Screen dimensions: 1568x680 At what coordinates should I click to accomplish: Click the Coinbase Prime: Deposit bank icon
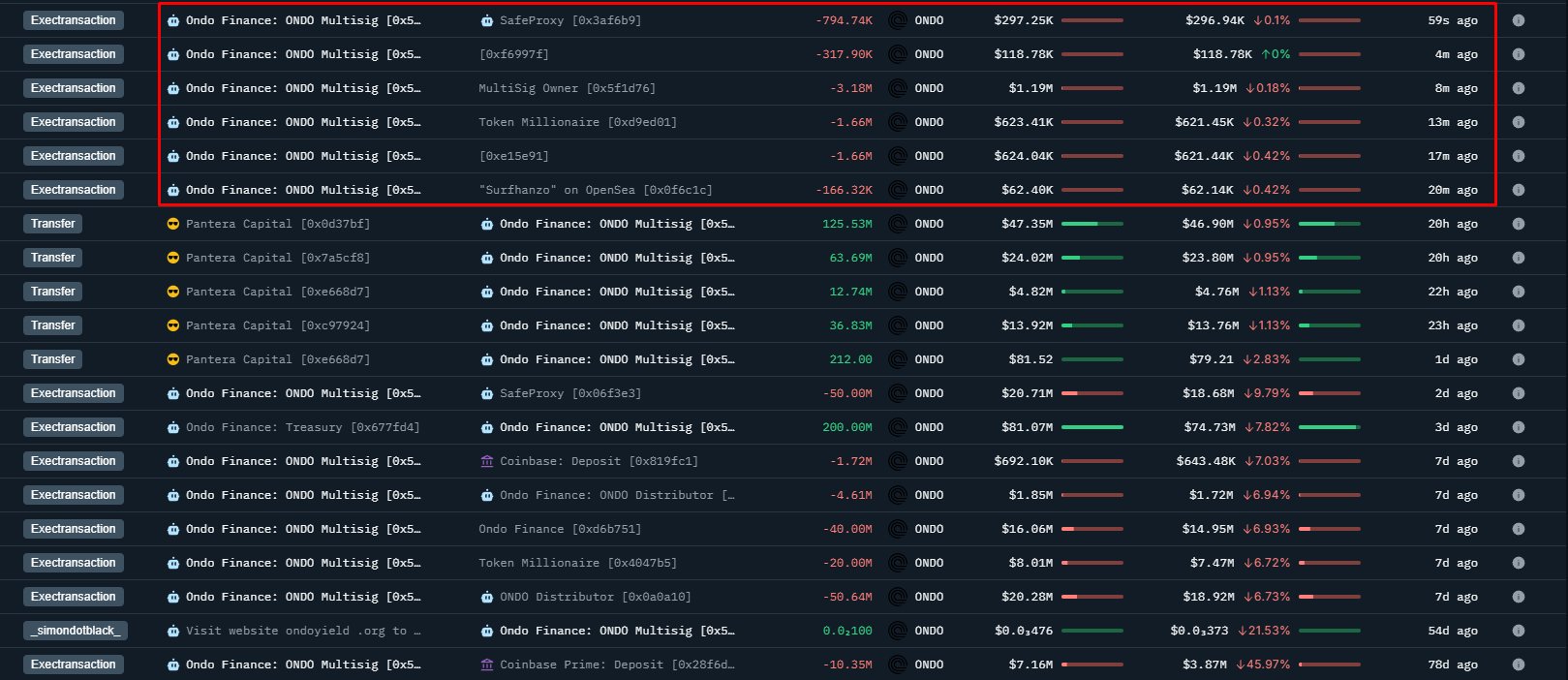487,665
